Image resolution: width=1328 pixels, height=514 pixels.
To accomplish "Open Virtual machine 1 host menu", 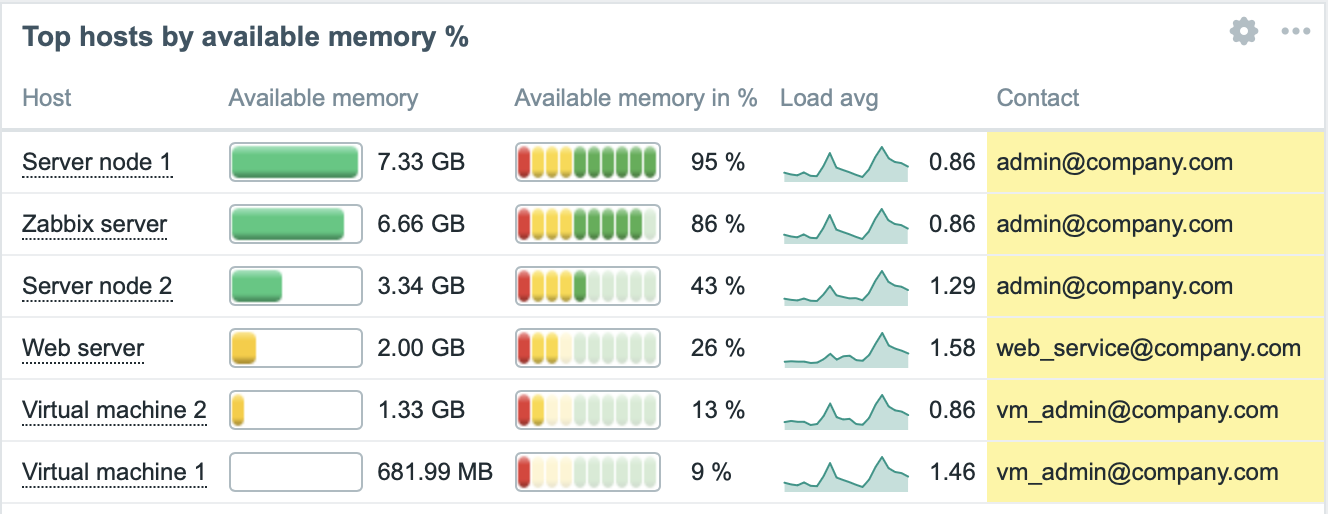I will click(114, 472).
